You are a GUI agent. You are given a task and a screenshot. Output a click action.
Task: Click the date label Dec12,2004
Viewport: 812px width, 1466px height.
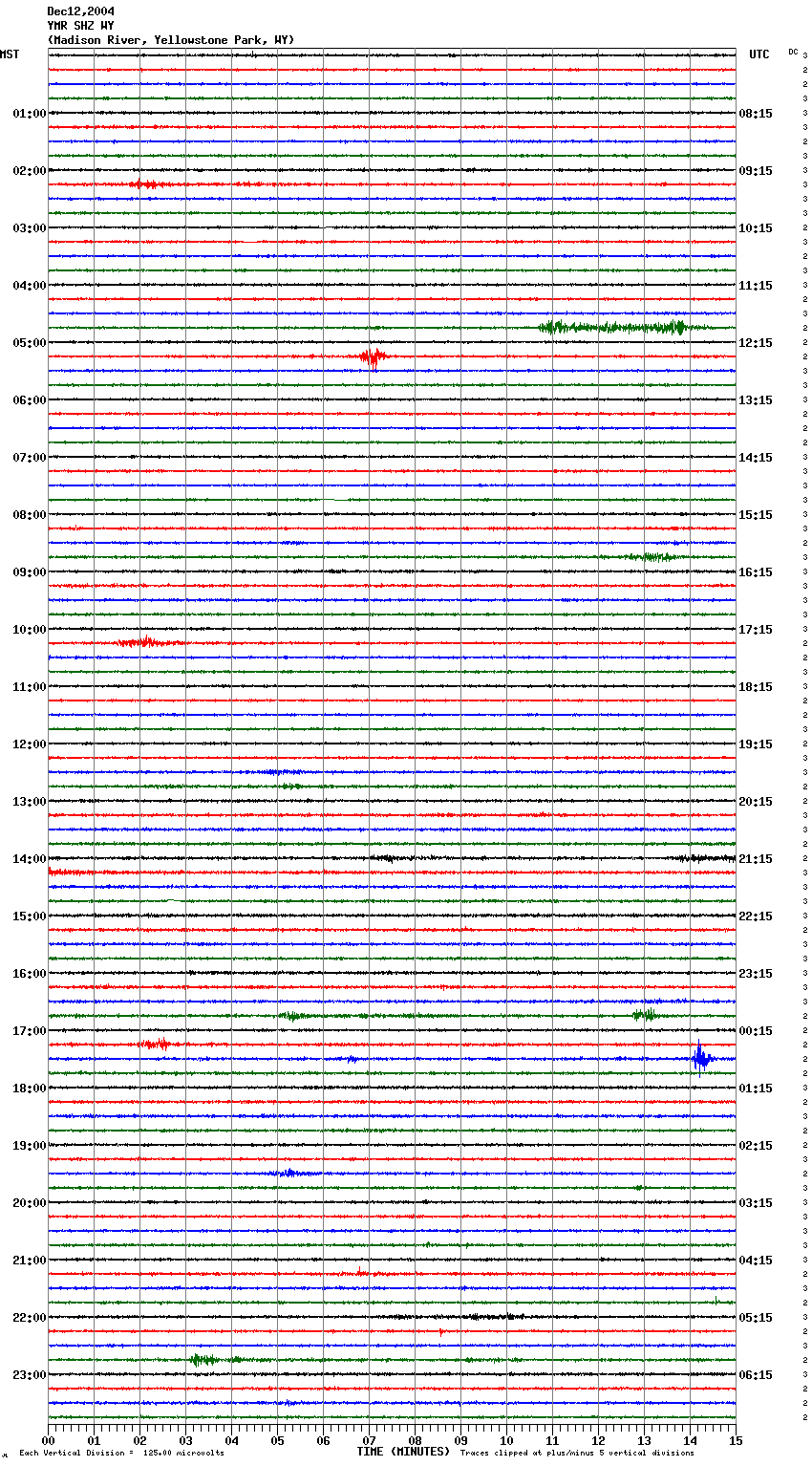(81, 11)
